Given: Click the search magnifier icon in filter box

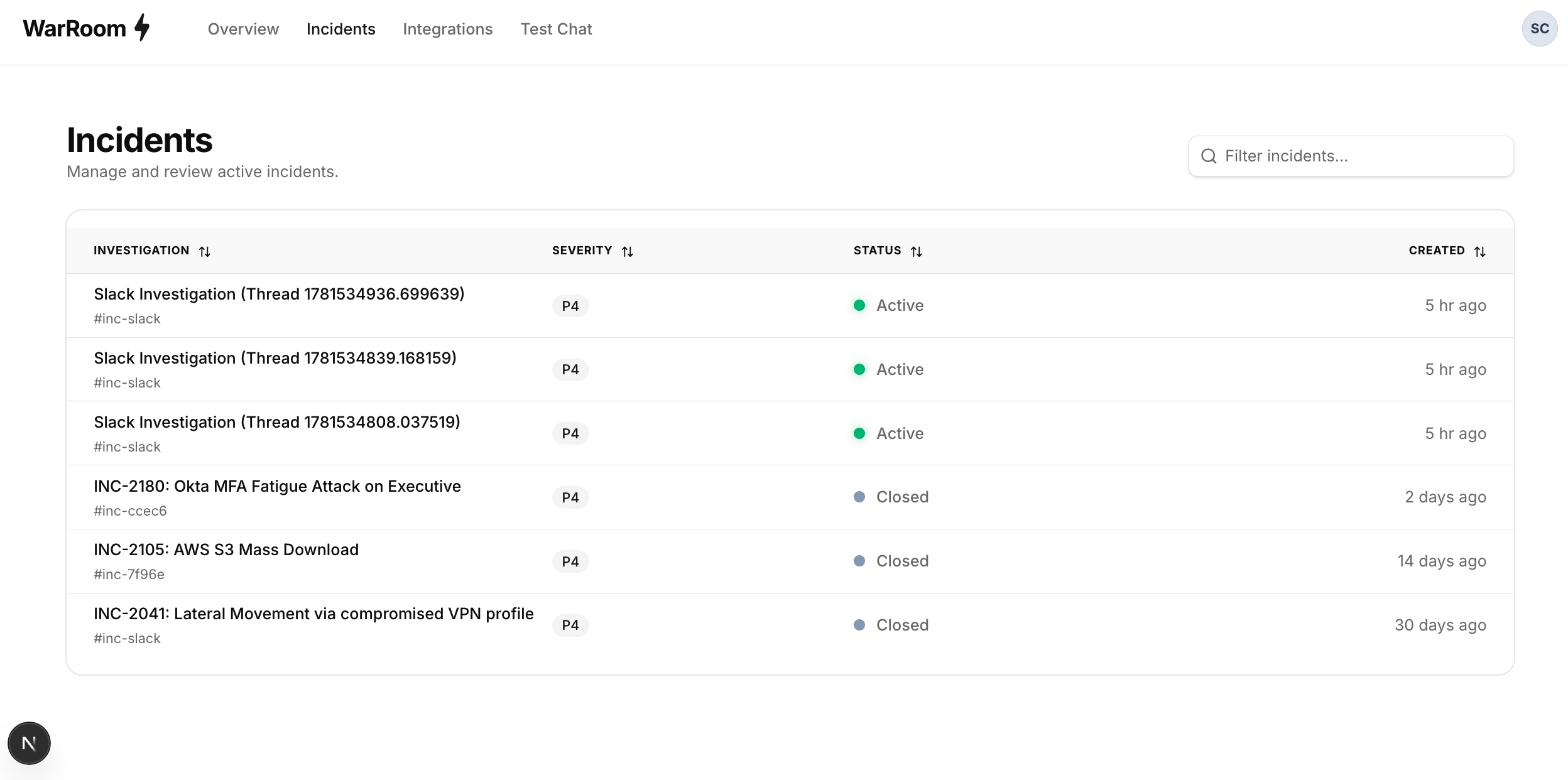Looking at the screenshot, I should tap(1209, 156).
